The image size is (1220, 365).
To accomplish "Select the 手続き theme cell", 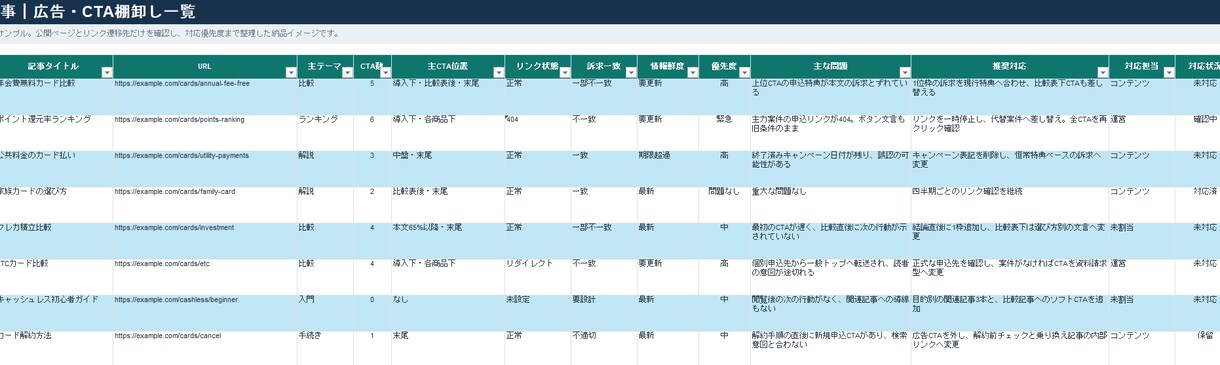I will (x=325, y=348).
